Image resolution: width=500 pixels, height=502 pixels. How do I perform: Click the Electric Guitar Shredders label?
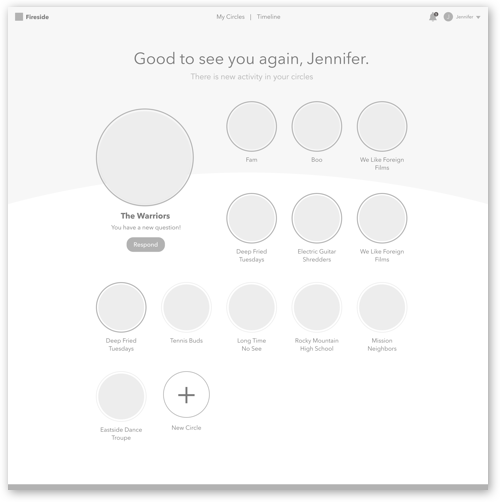317,255
